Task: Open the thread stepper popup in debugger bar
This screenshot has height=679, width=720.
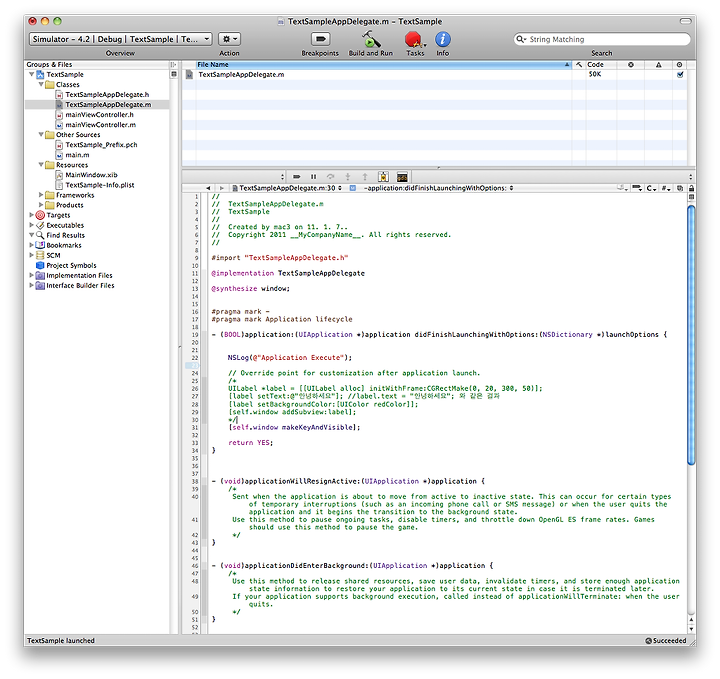Action: coord(282,177)
